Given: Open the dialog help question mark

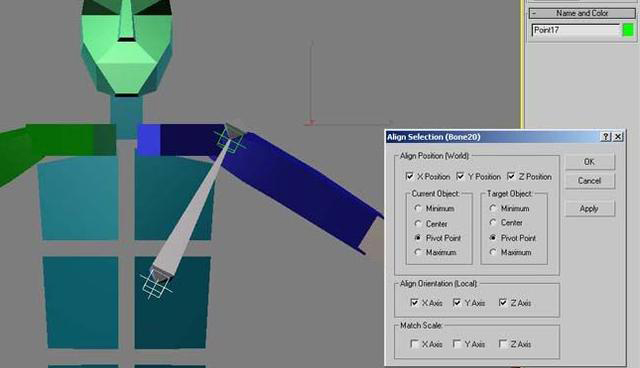Looking at the screenshot, I should click(606, 137).
